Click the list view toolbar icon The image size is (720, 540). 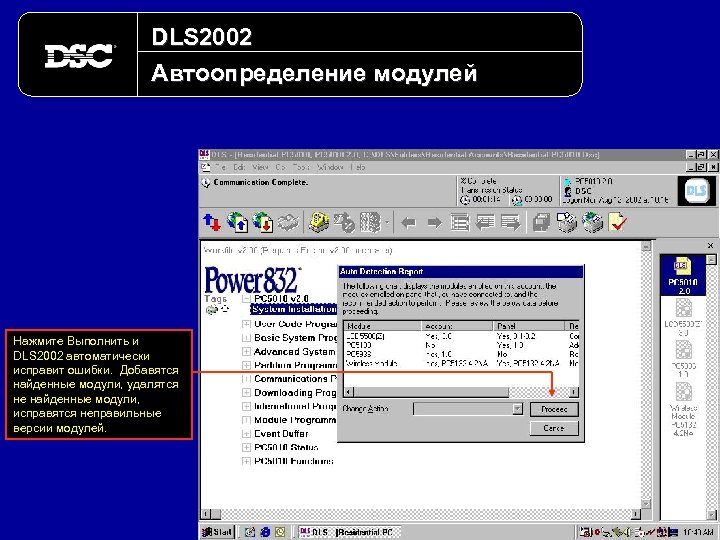pos(460,223)
